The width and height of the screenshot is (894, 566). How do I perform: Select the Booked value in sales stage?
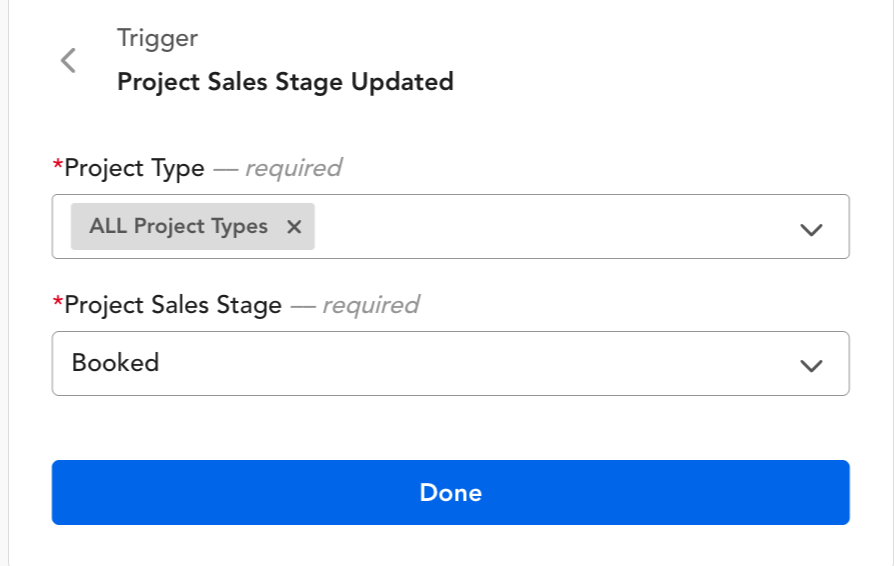(x=116, y=363)
